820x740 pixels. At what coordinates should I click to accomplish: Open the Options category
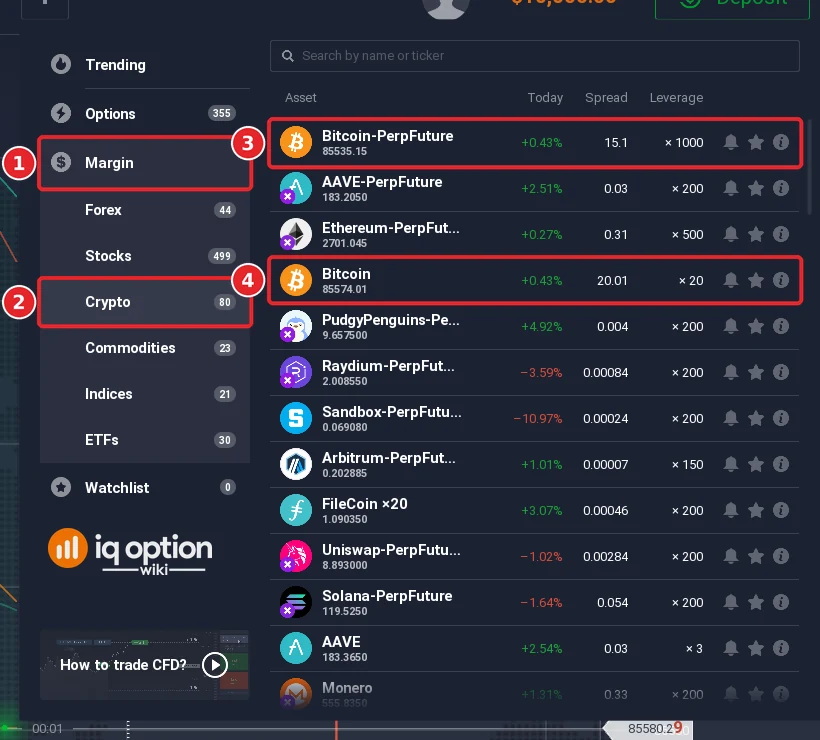click(x=145, y=113)
